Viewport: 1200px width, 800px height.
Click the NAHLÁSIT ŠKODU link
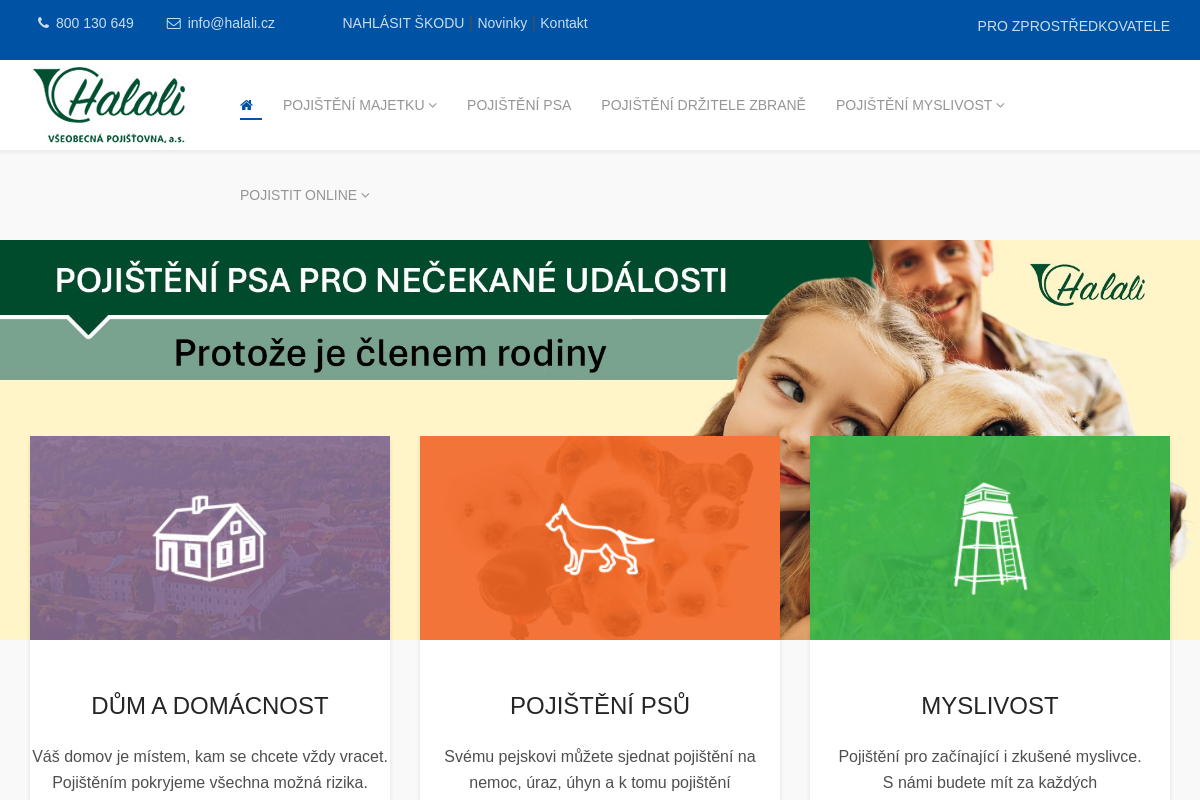[403, 22]
